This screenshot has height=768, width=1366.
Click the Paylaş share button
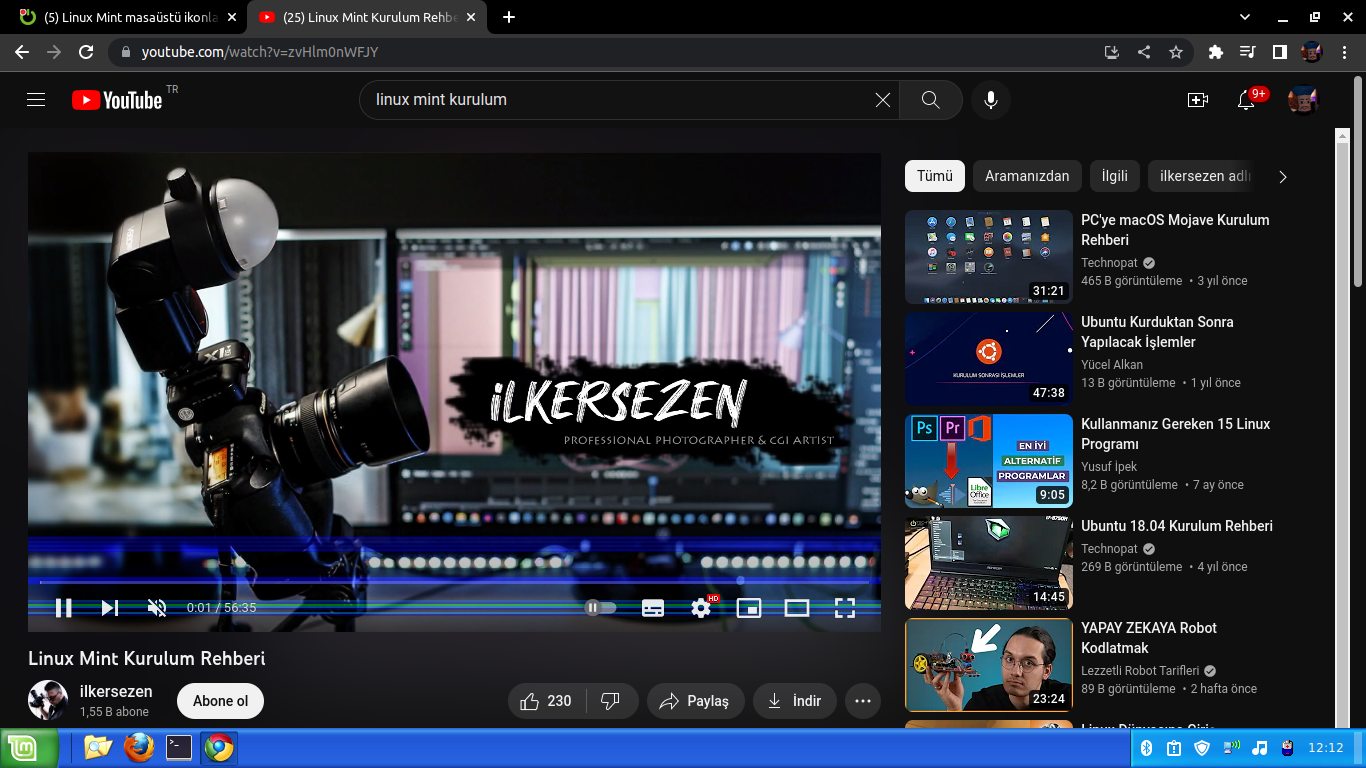[696, 701]
